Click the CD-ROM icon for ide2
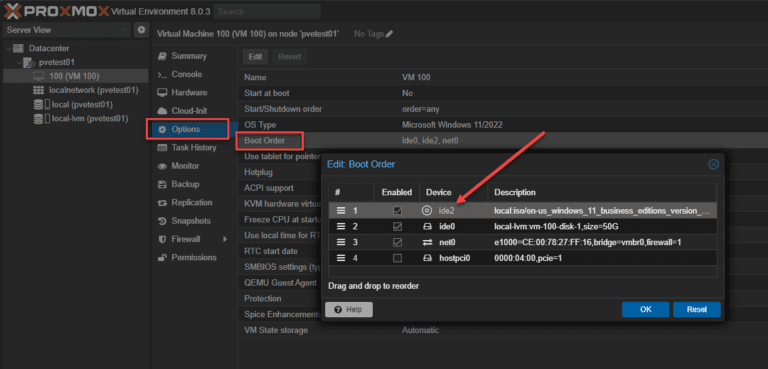Screen dimensions: 768x369 tap(427, 211)
